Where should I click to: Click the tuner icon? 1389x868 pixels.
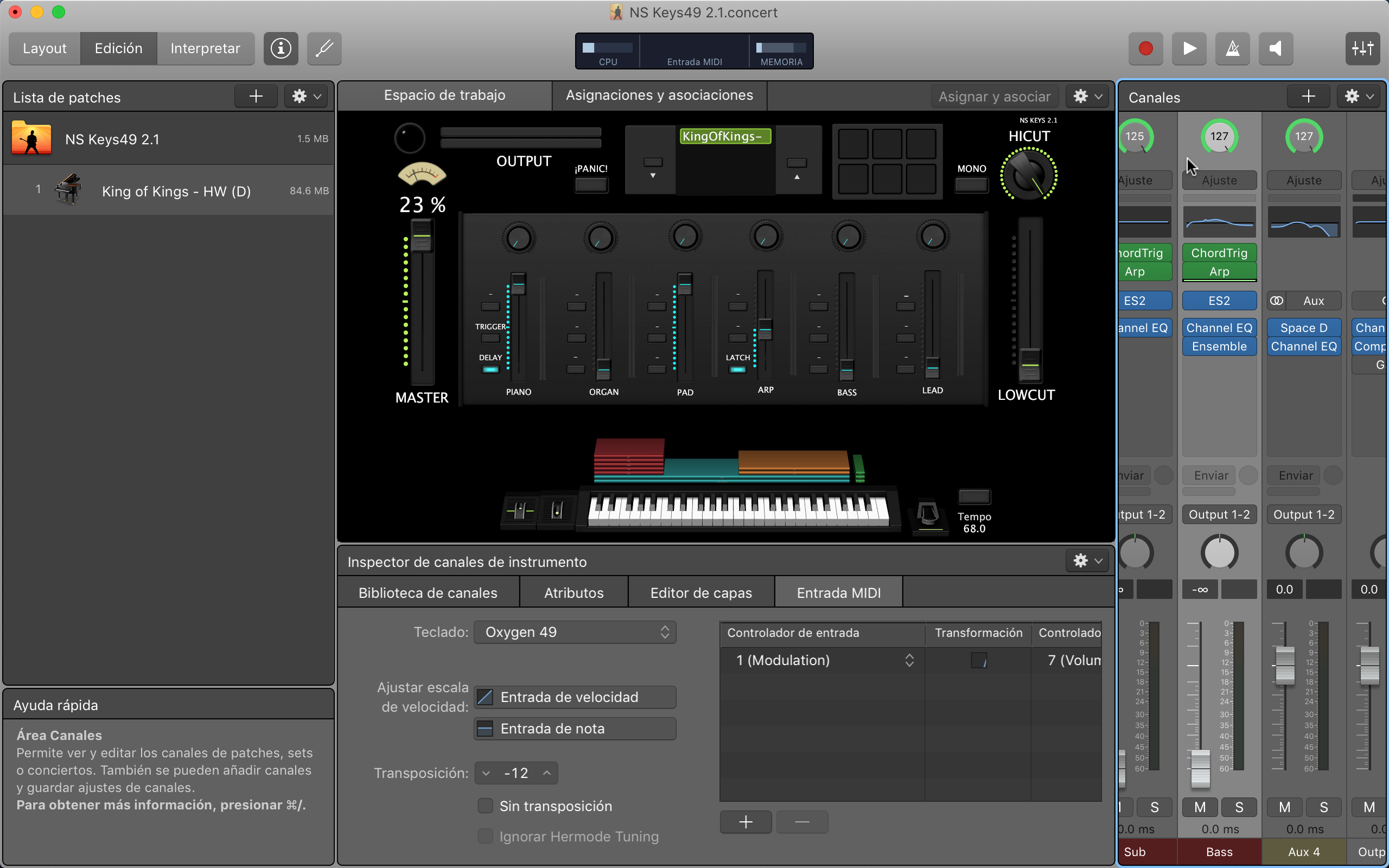(x=324, y=48)
